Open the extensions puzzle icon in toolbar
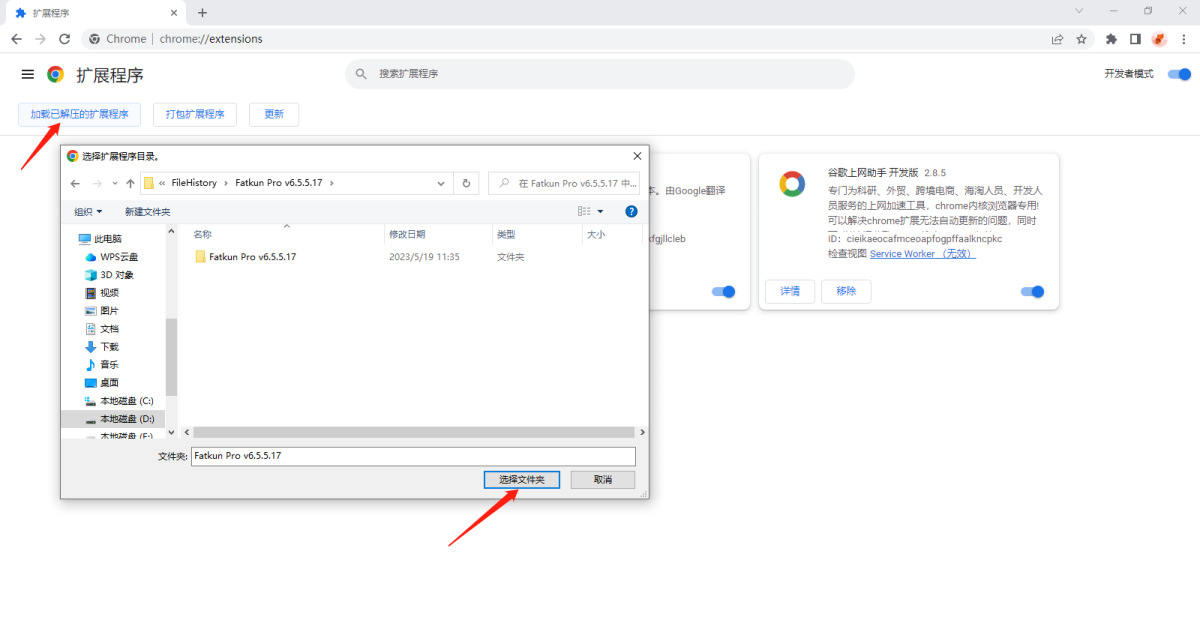This screenshot has width=1200, height=644. point(1111,39)
